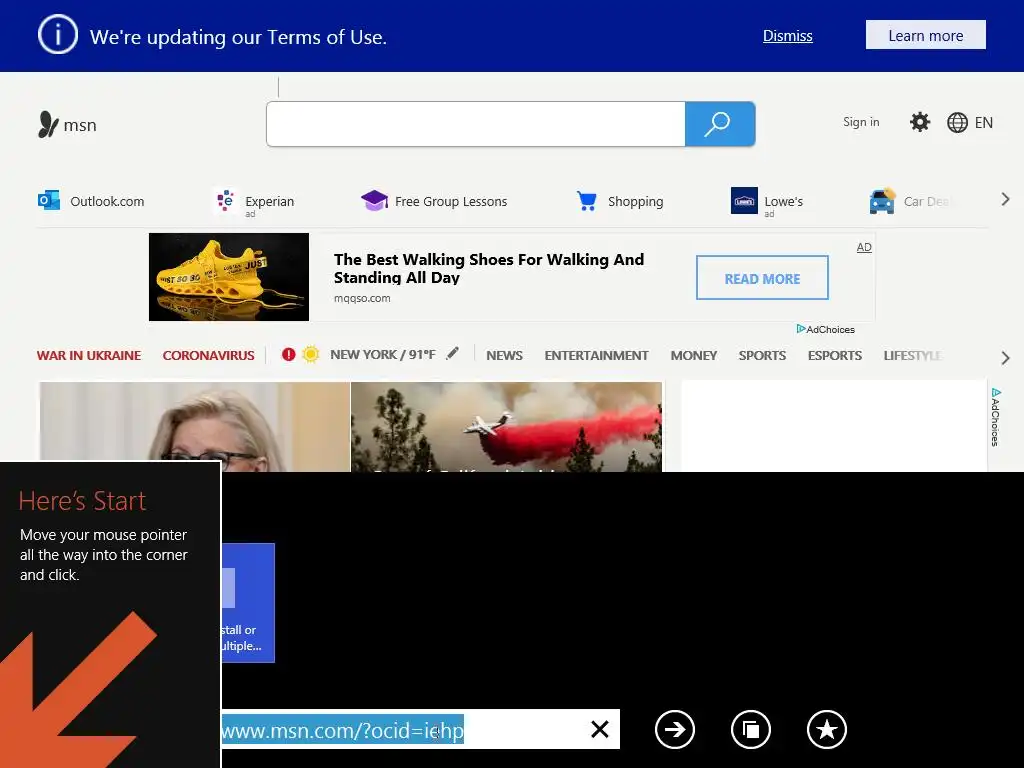
Task: Expand more shortcuts with right chevron
Action: [1005, 200]
